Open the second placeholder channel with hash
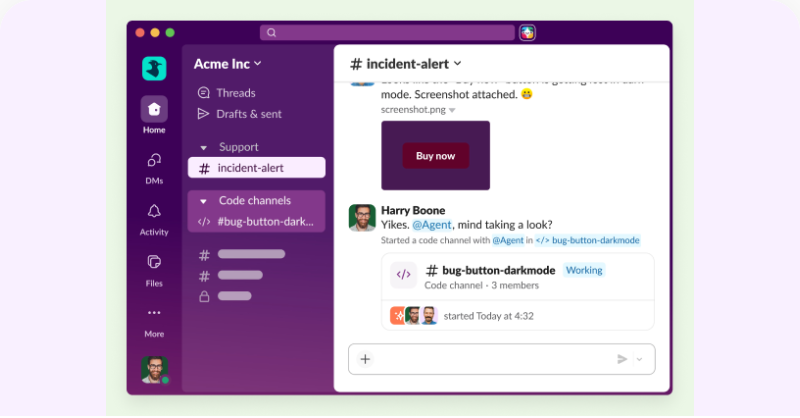 click(x=231, y=276)
